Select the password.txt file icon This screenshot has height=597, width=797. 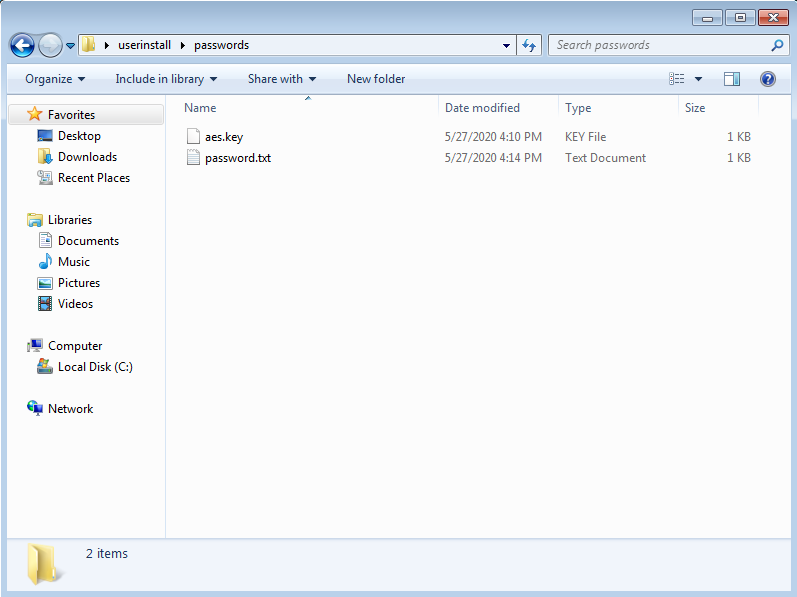193,158
